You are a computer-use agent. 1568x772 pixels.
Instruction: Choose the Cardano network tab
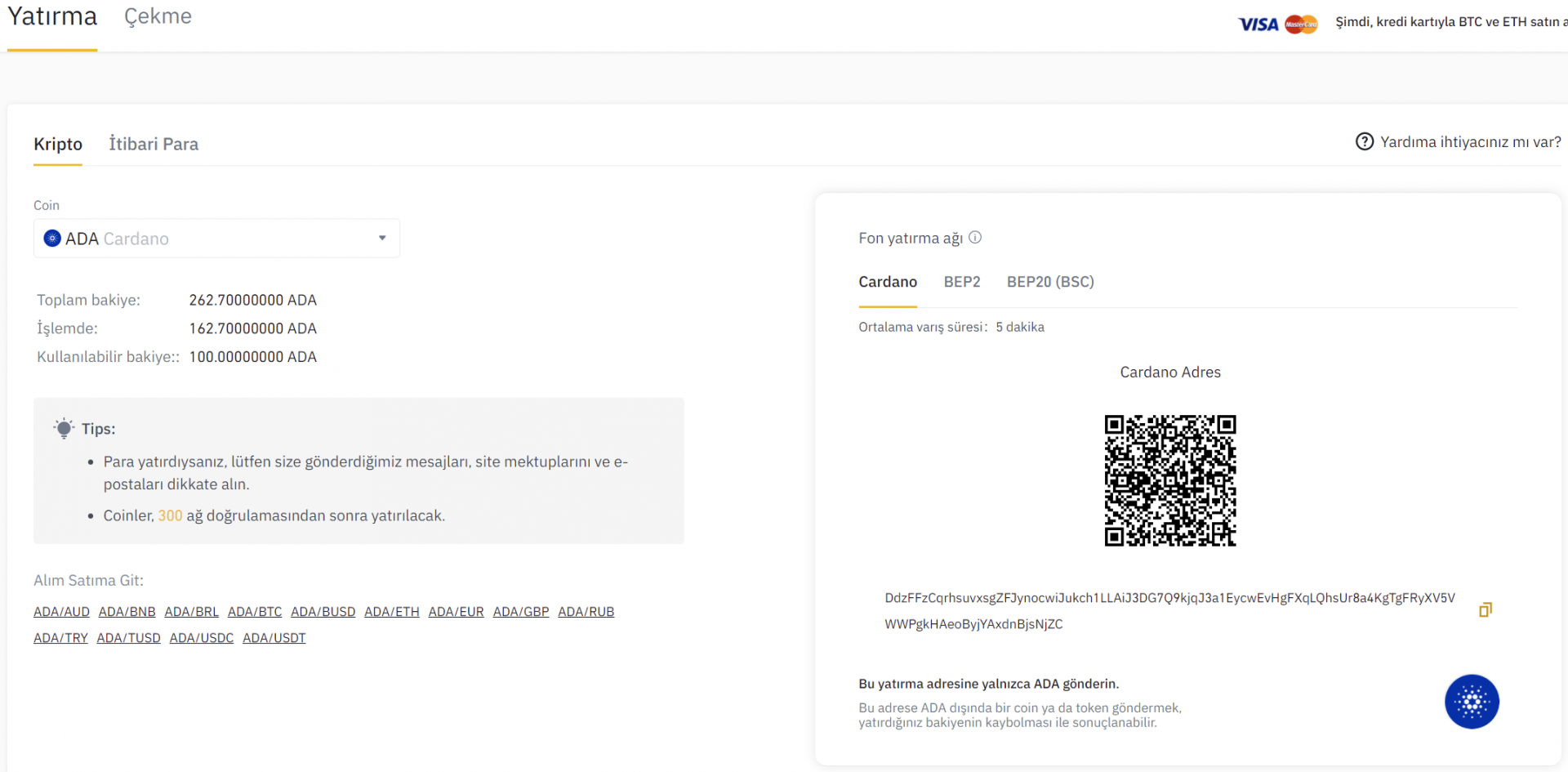pos(888,282)
